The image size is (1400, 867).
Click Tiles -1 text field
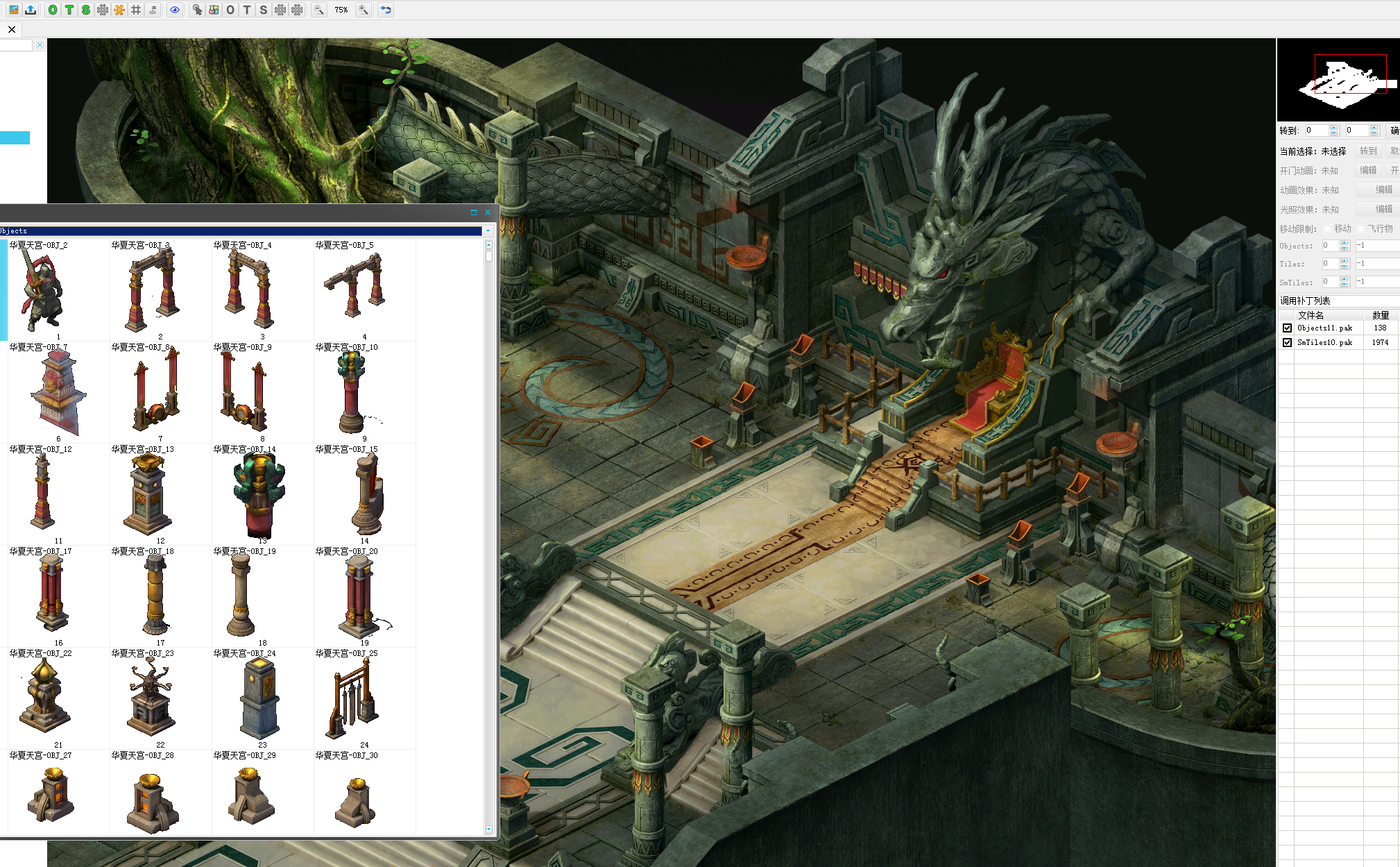[1377, 263]
